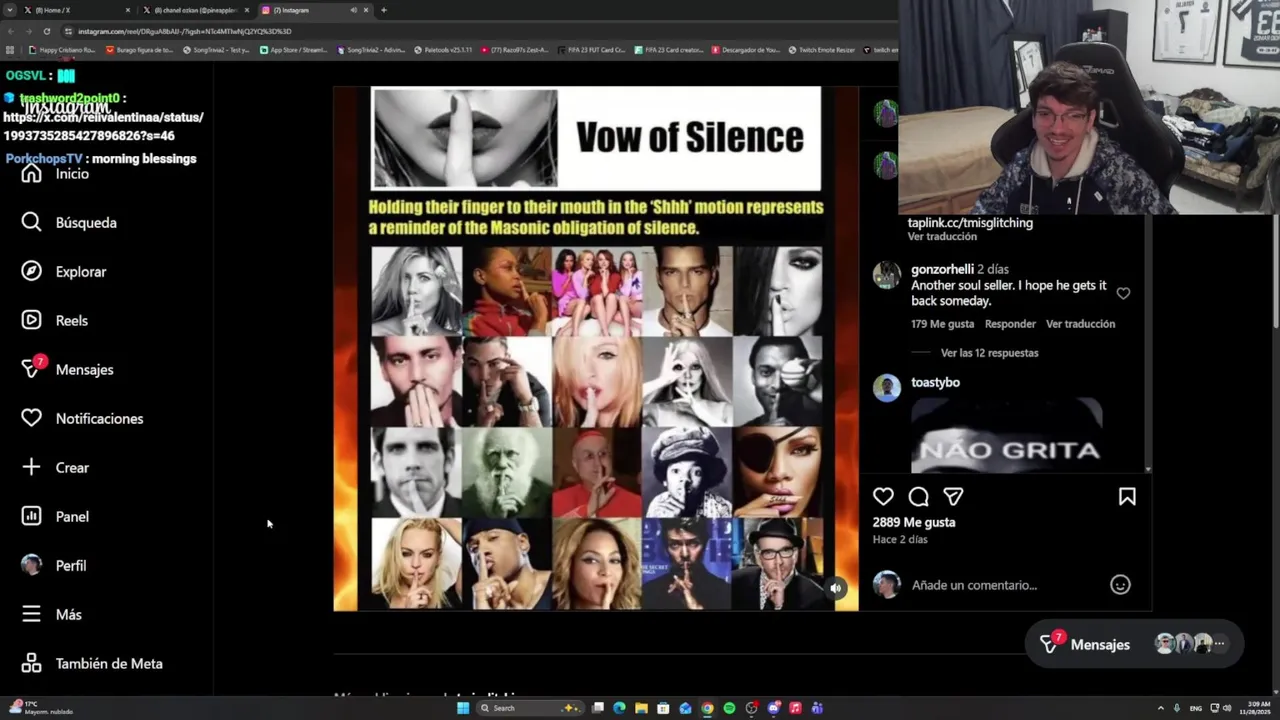The width and height of the screenshot is (1280, 720).
Task: Click Ver traducción under taplink caption
Action: 942,237
